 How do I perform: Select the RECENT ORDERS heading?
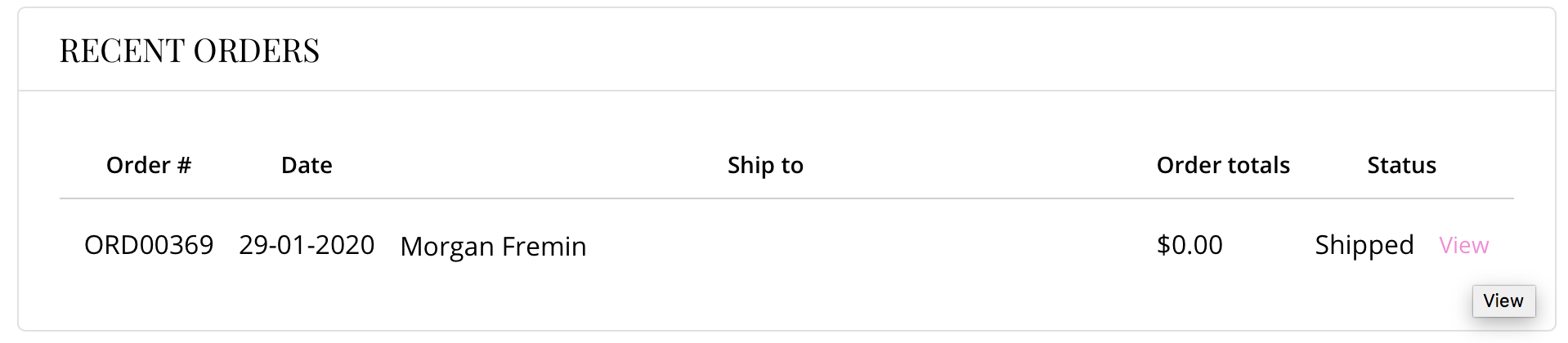pyautogui.click(x=190, y=51)
